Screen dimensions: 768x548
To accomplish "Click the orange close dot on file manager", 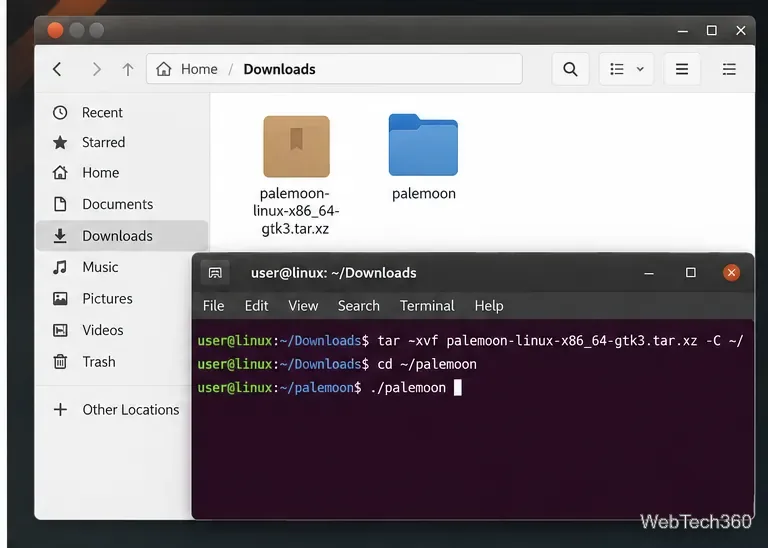I will pyautogui.click(x=55, y=30).
